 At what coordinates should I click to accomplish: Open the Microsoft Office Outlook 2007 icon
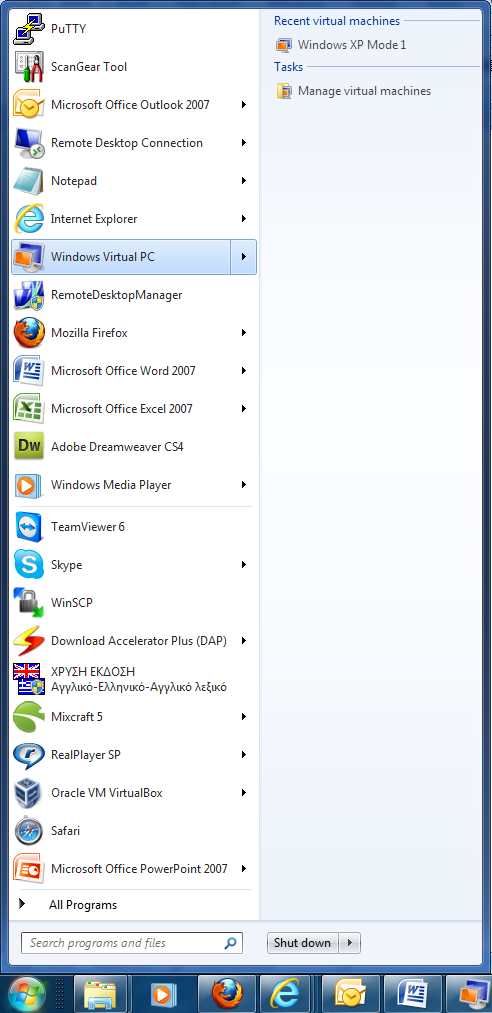[29, 105]
